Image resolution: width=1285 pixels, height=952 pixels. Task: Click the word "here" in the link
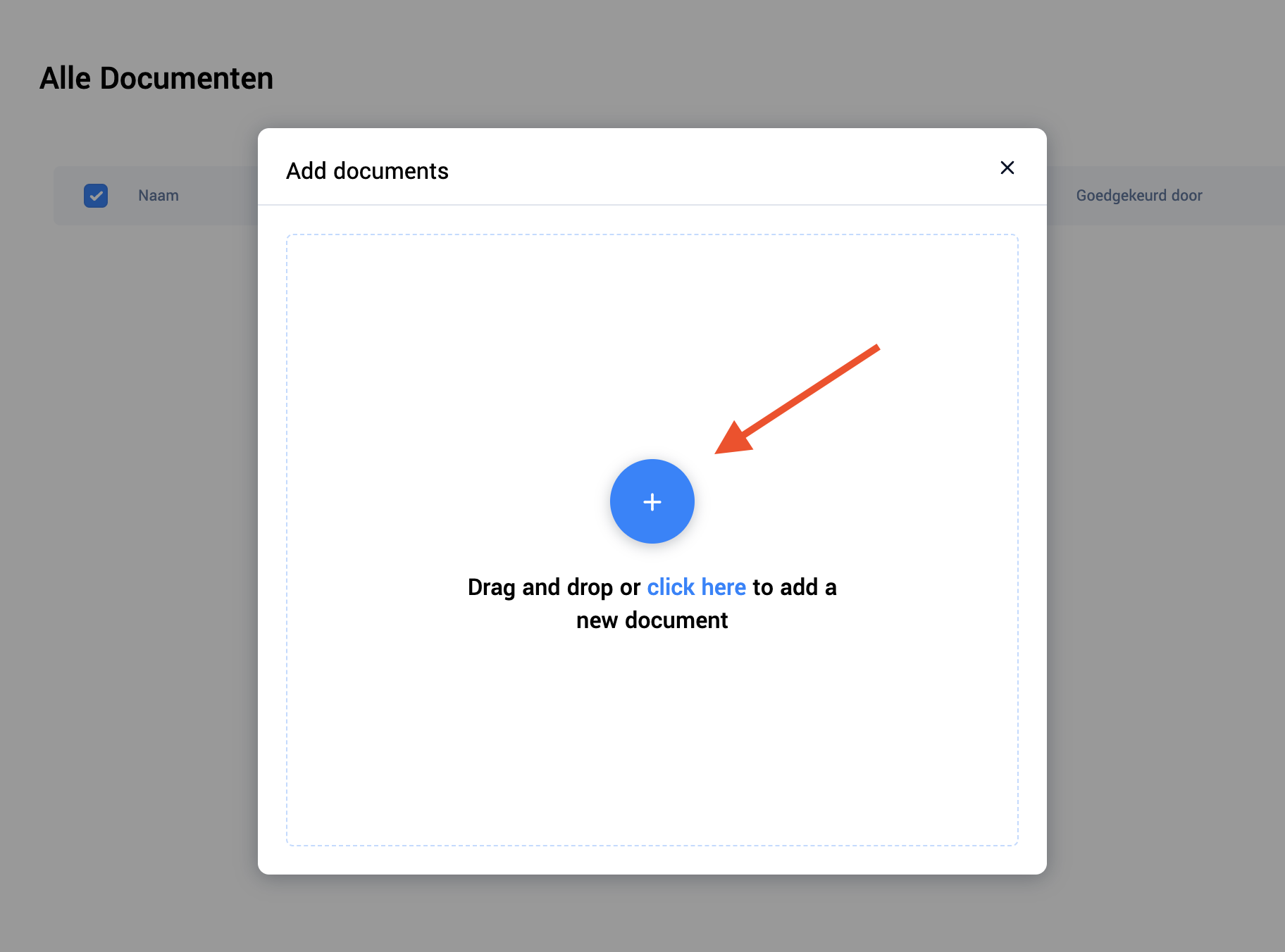724,587
